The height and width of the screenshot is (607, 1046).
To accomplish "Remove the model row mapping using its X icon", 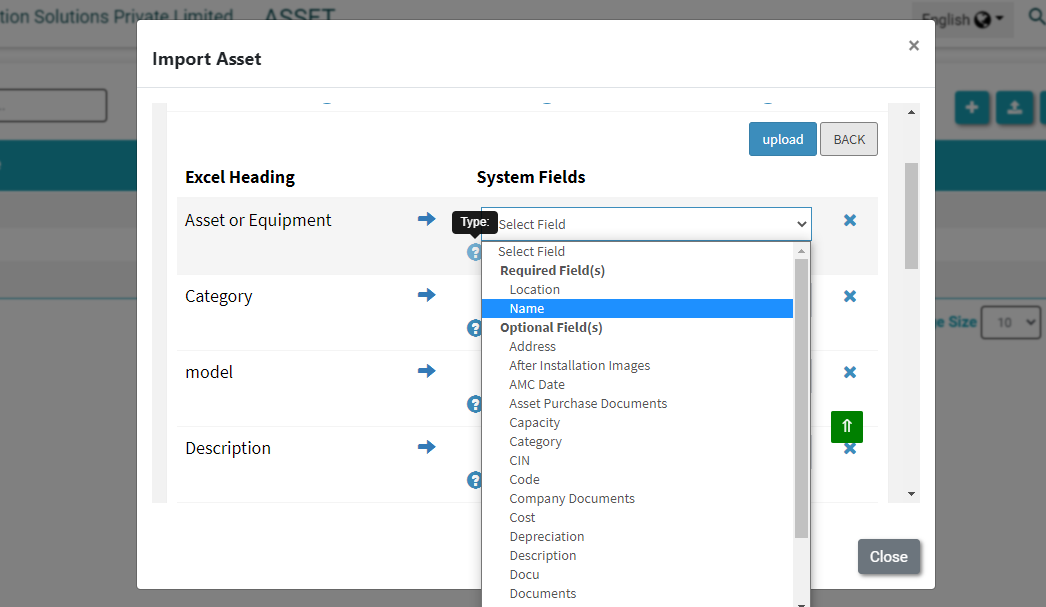I will [x=849, y=372].
